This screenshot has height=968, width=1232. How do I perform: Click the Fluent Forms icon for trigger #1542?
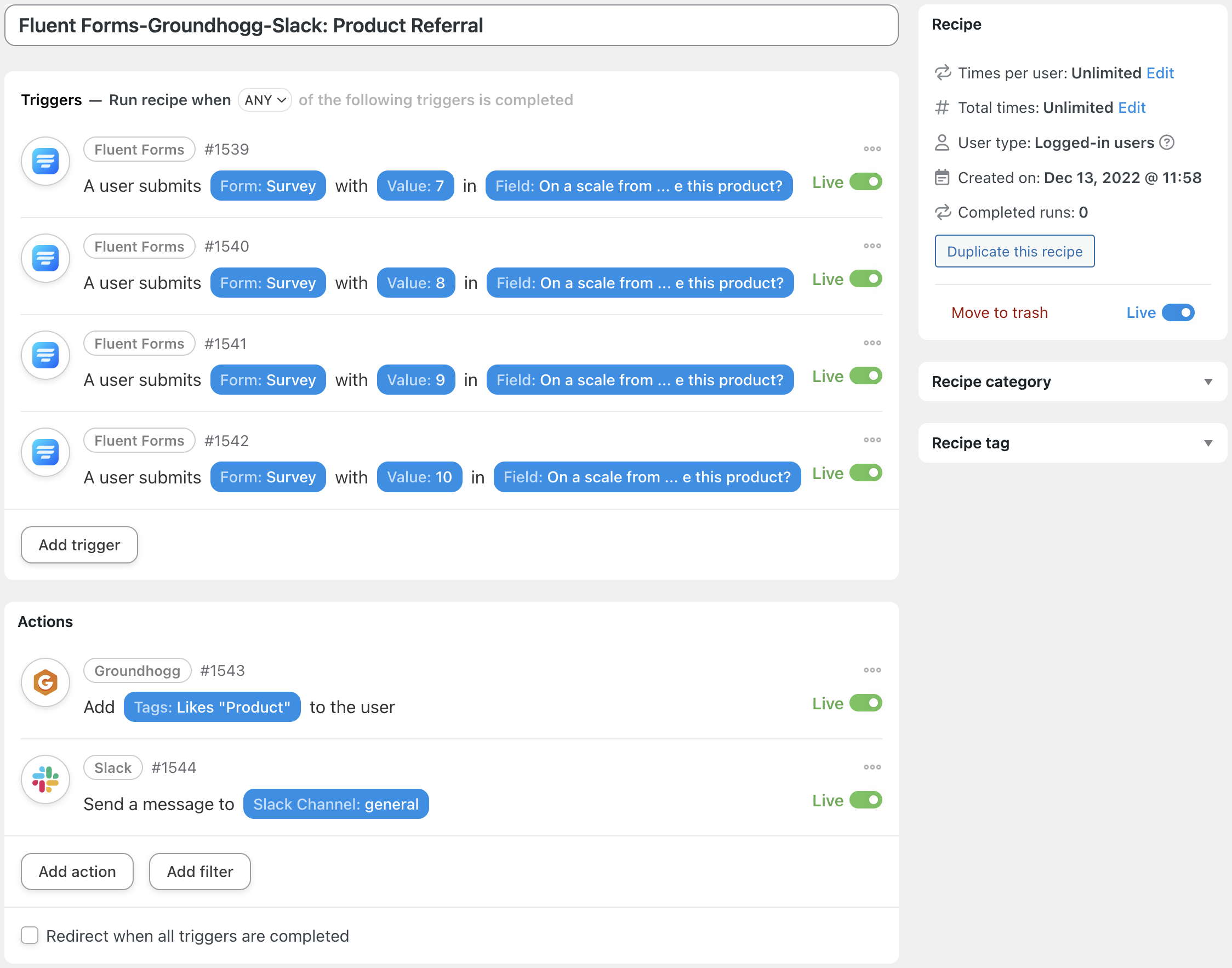coord(45,452)
